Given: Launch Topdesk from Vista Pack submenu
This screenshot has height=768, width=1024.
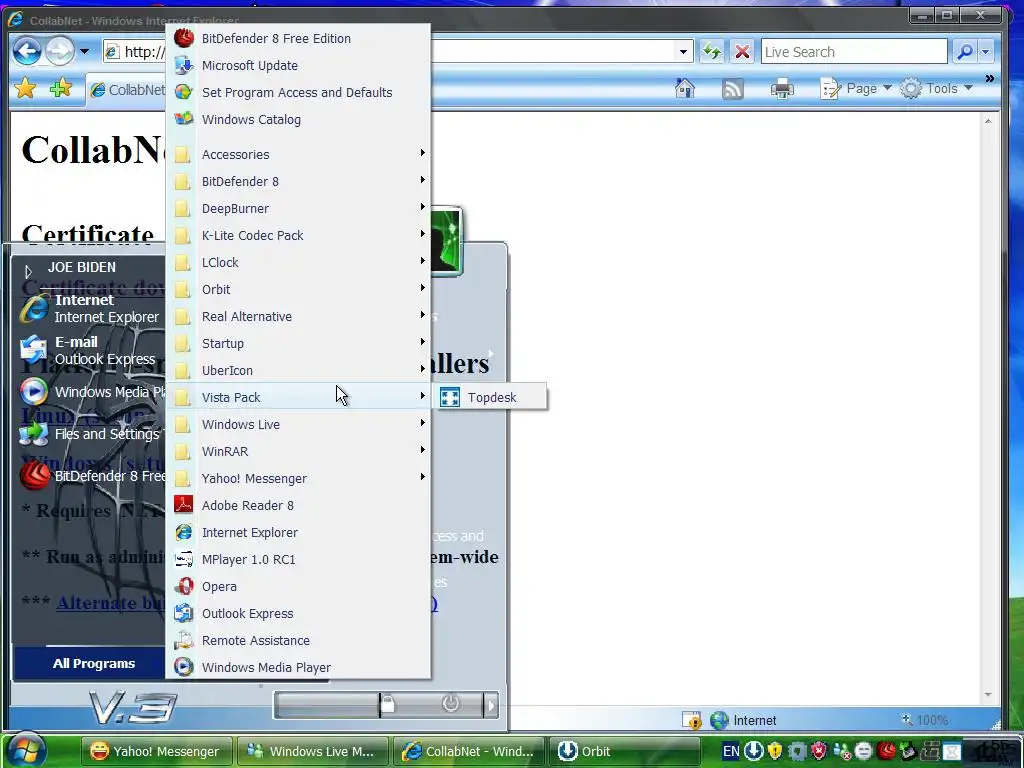Looking at the screenshot, I should (490, 398).
